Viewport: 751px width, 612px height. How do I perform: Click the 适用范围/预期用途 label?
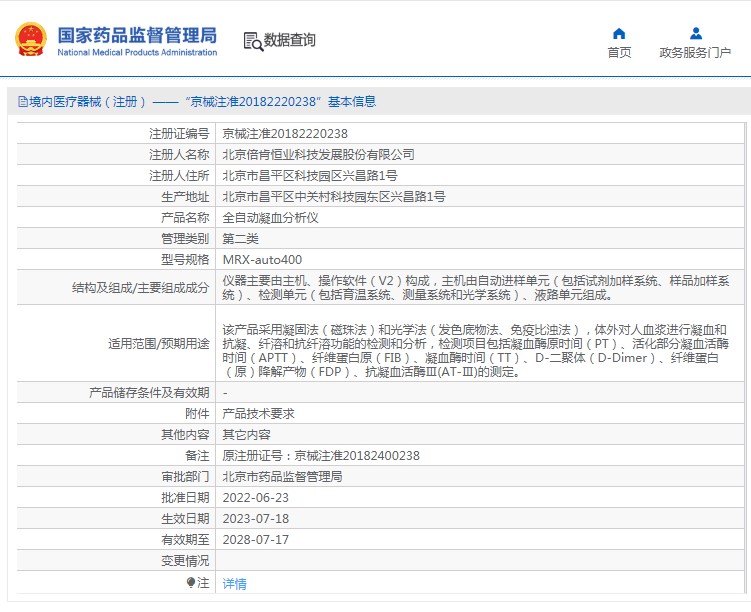159,344
